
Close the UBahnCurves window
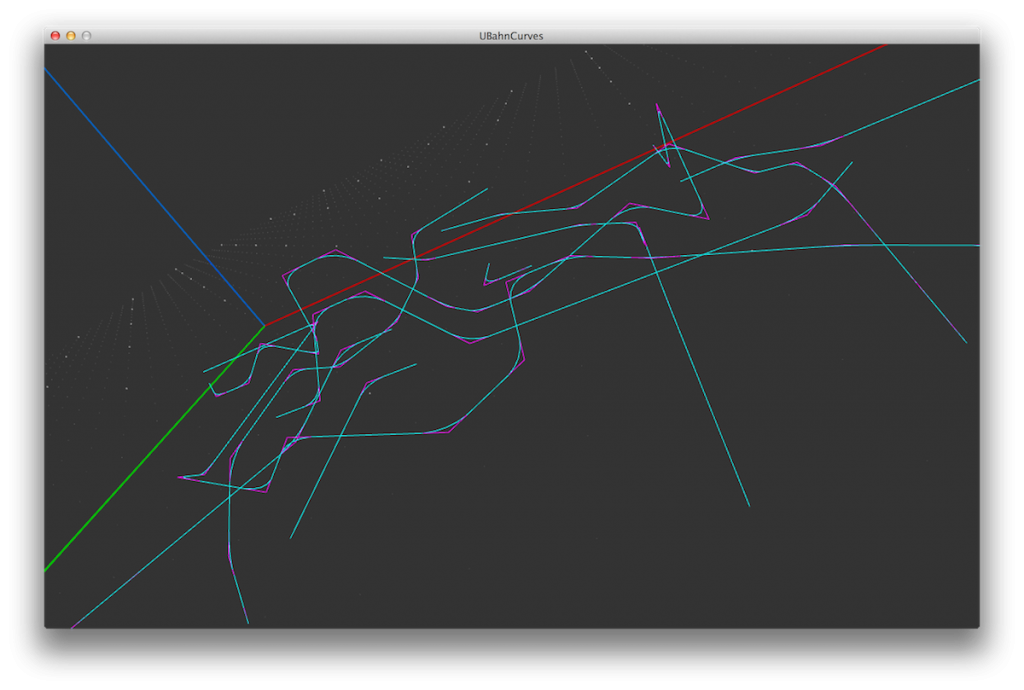point(56,36)
